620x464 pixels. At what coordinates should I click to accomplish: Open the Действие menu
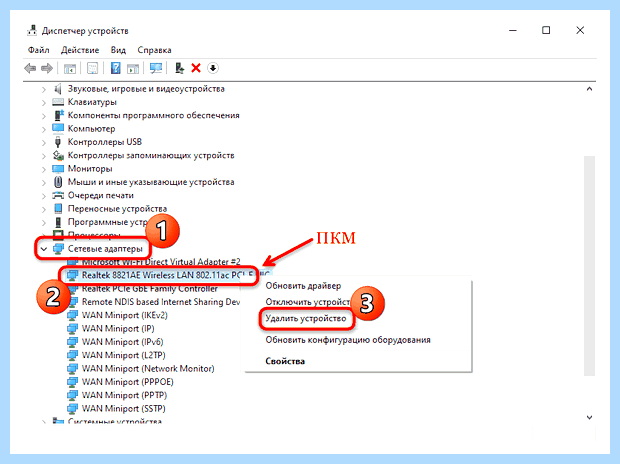[80, 50]
